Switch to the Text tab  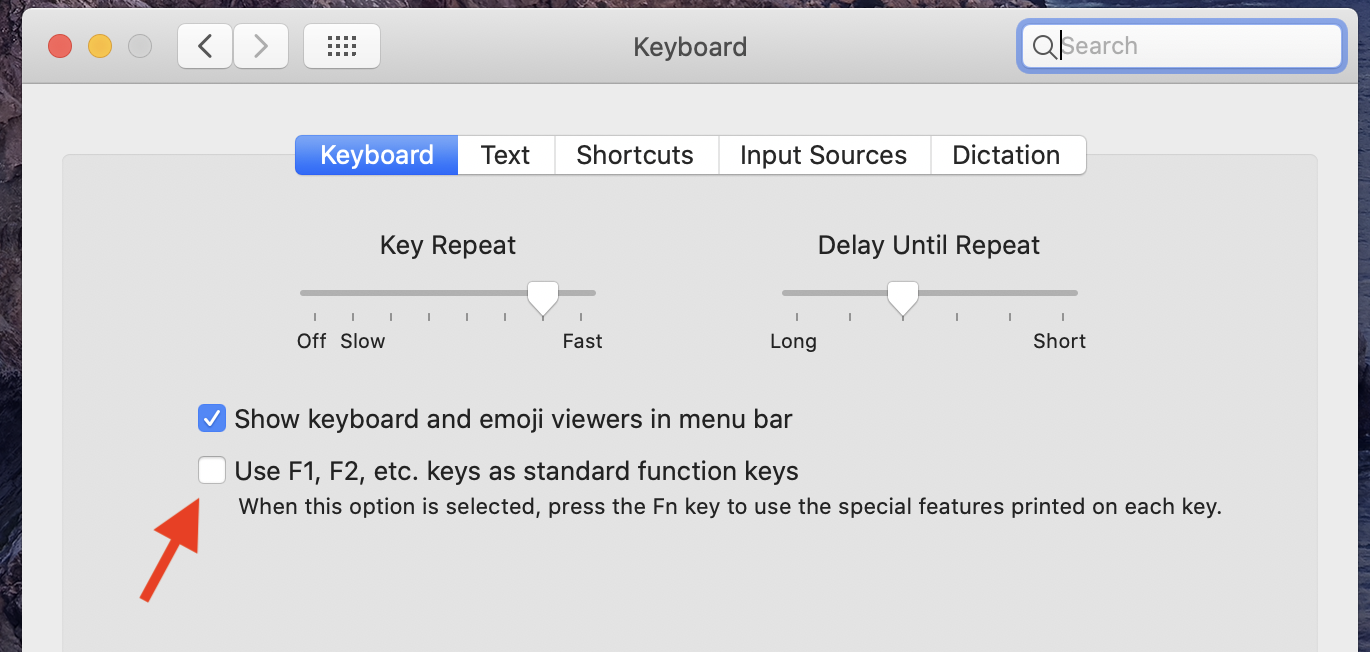(505, 155)
